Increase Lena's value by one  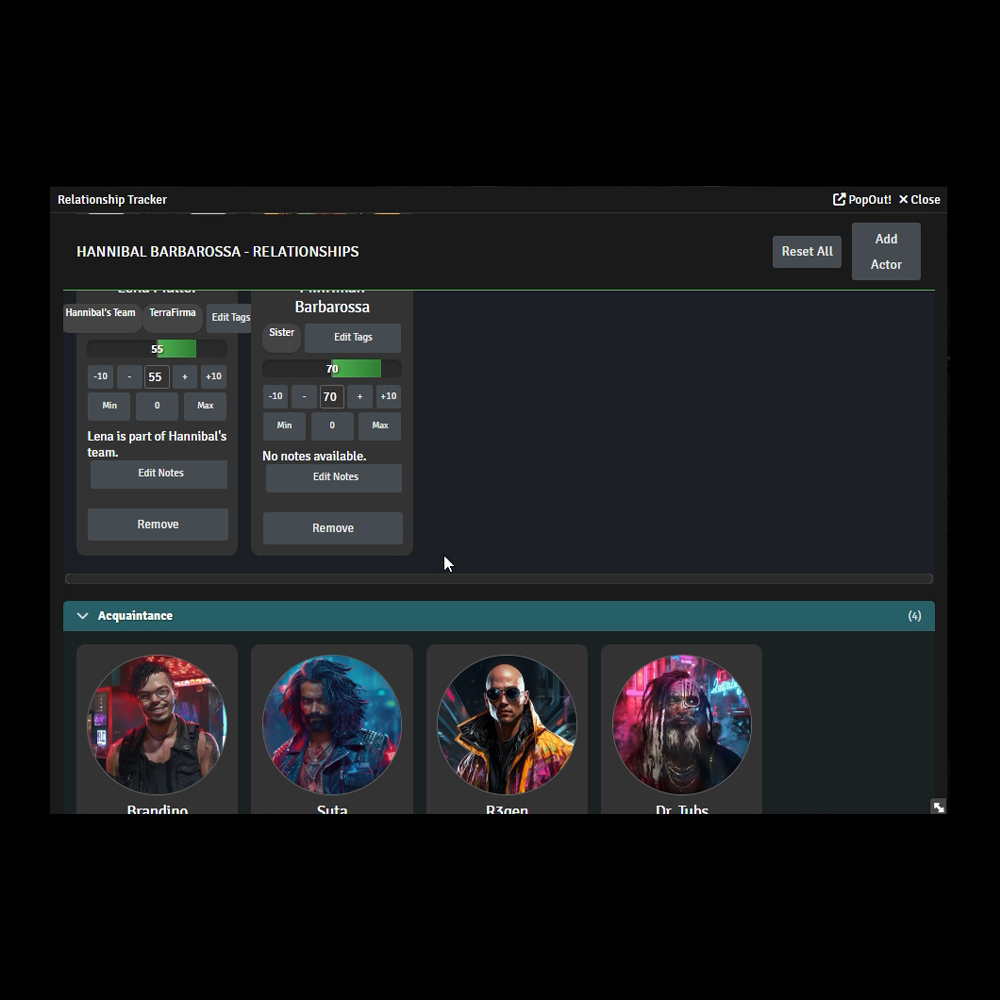coord(185,376)
